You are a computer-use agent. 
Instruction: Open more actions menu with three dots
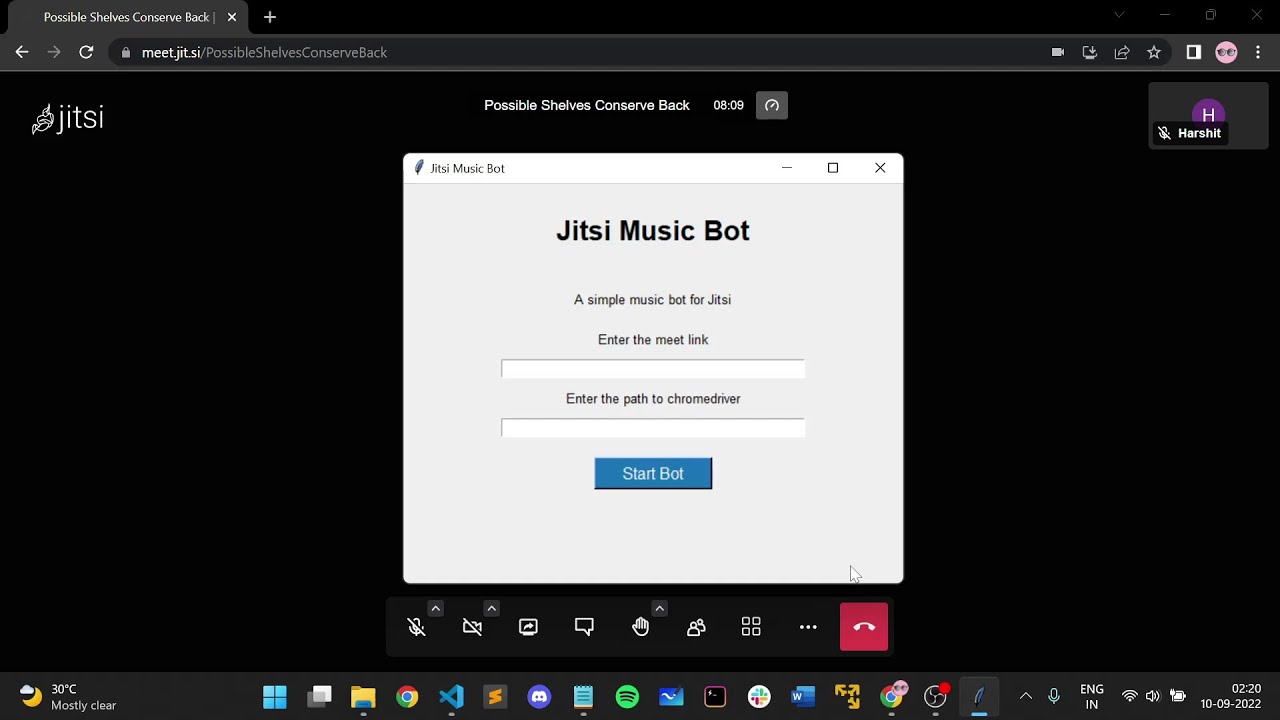click(808, 627)
